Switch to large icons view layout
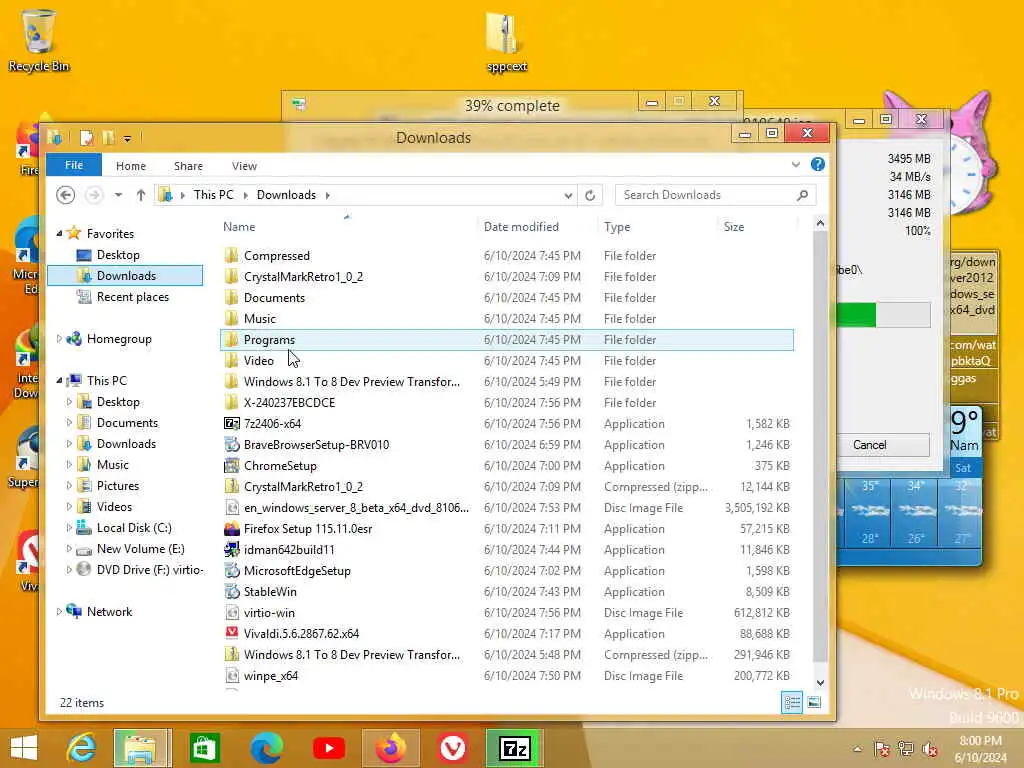This screenshot has width=1024, height=768. pyautogui.click(x=814, y=703)
